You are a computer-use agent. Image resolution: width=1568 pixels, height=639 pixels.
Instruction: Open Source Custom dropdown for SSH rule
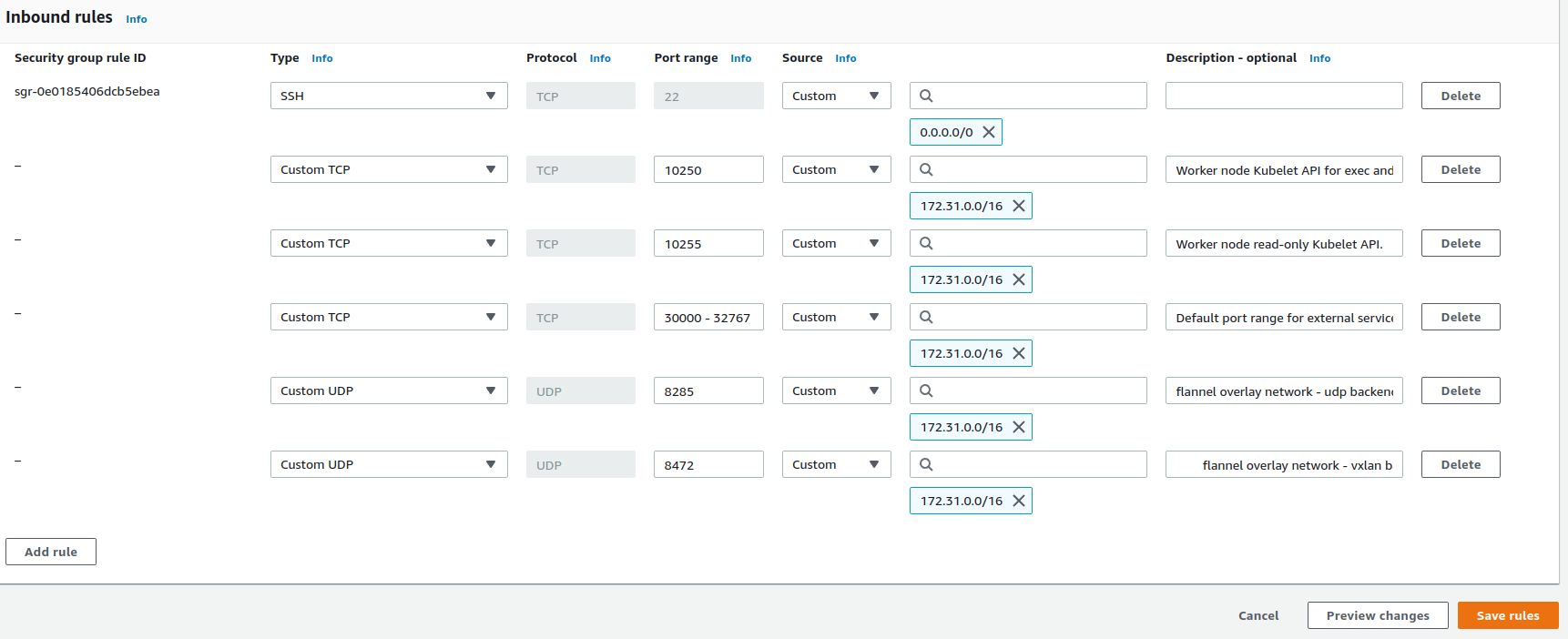[836, 96]
